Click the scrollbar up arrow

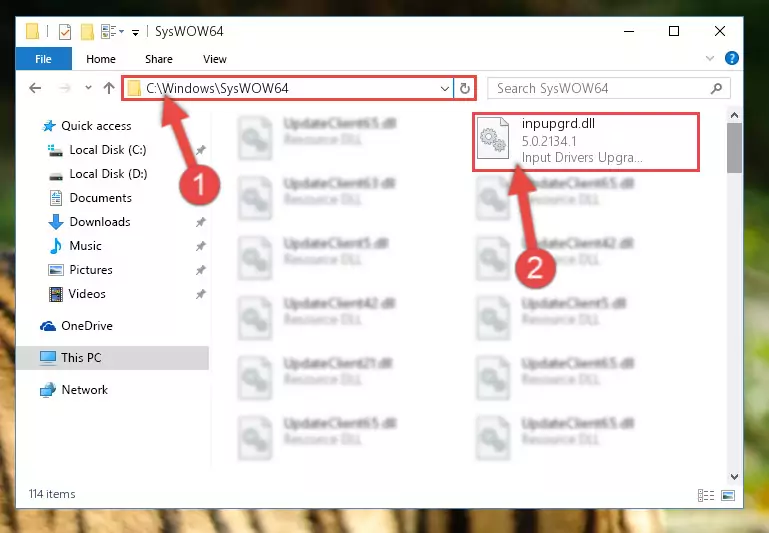point(734,115)
